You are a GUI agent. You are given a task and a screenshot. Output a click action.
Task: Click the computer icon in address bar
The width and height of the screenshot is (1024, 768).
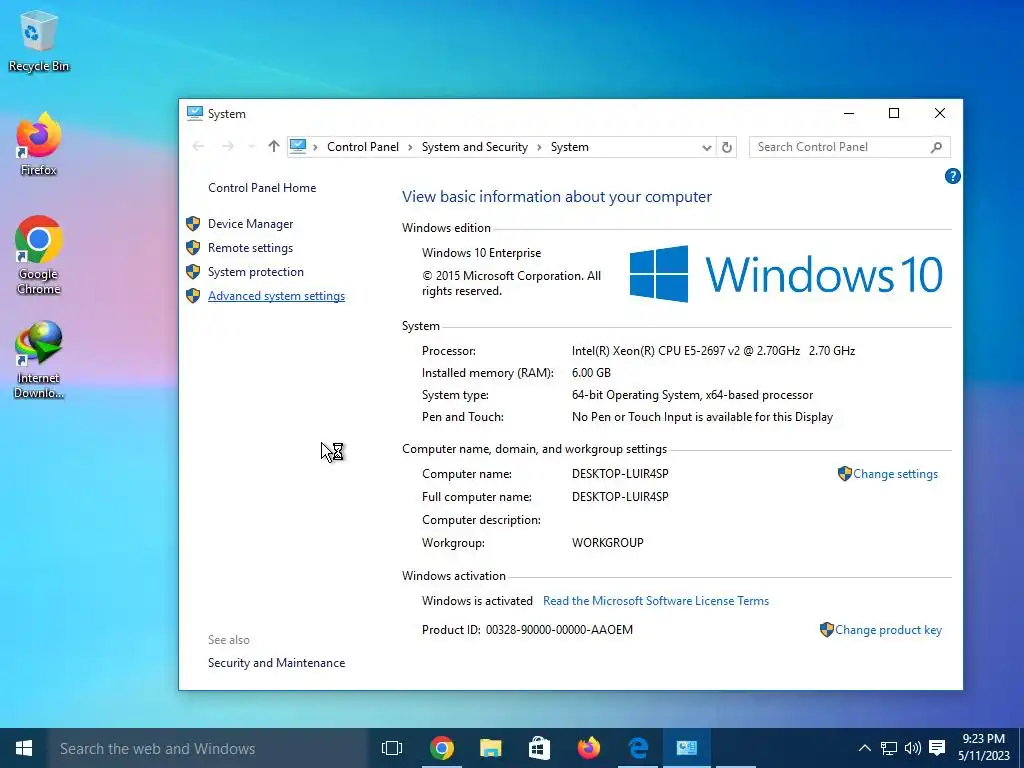(298, 146)
